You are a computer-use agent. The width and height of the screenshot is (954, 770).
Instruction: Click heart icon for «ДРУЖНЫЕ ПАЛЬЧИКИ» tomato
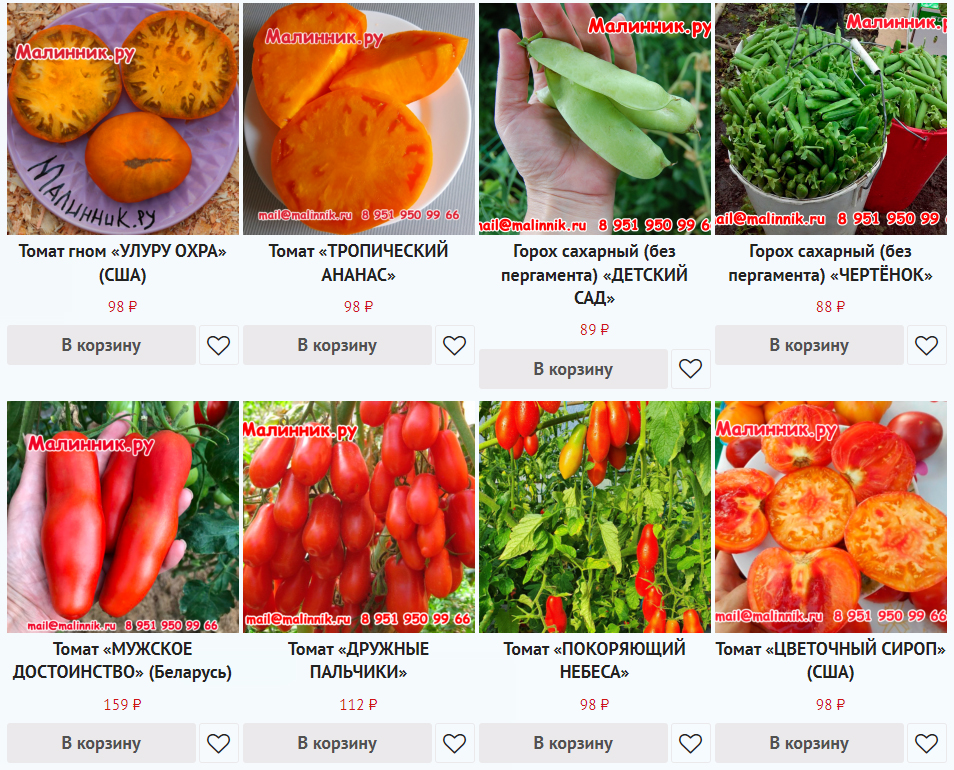coord(454,743)
